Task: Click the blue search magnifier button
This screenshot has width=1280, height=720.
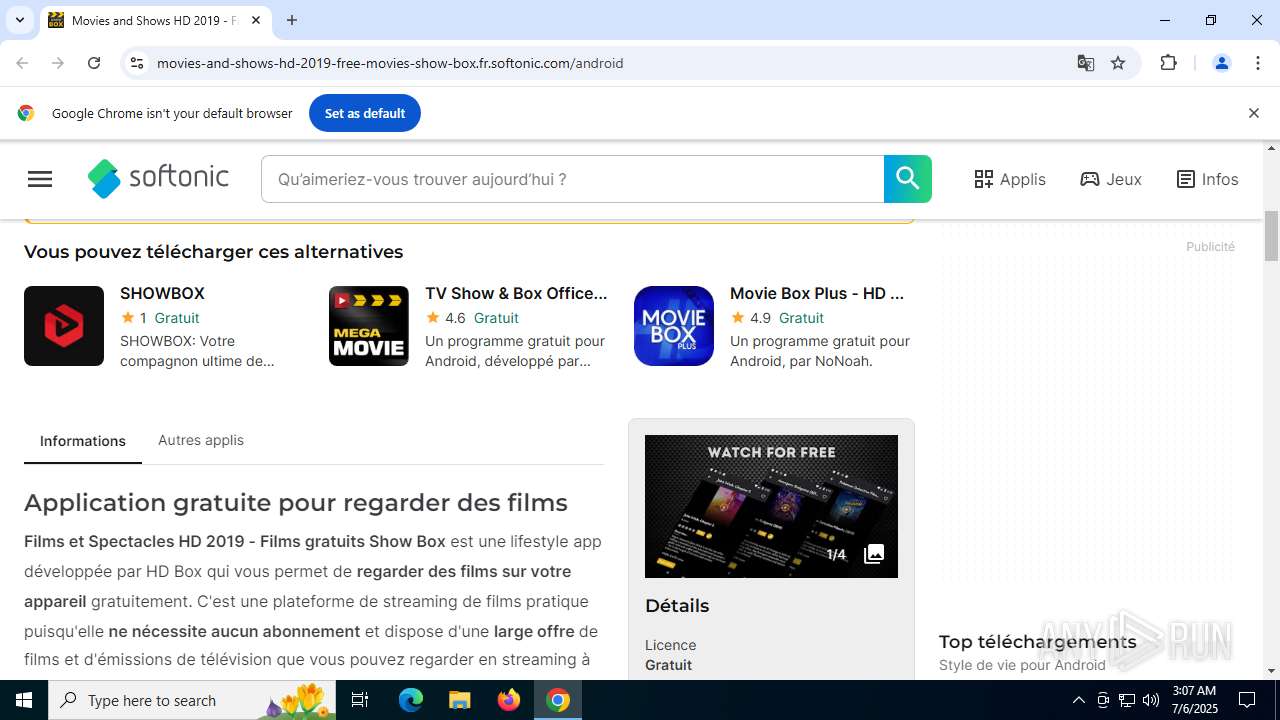Action: pos(907,179)
